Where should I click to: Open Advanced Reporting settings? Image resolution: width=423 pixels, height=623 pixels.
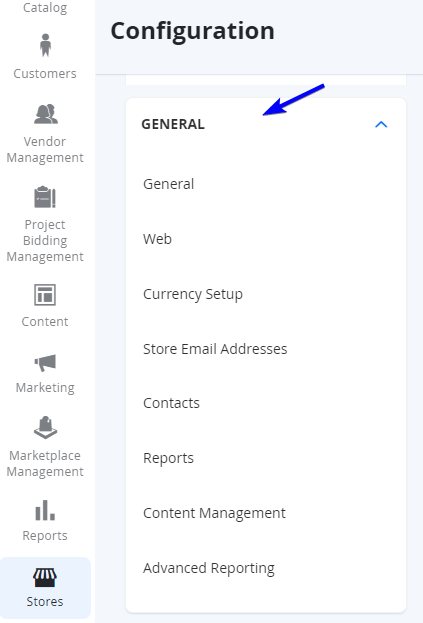point(209,569)
